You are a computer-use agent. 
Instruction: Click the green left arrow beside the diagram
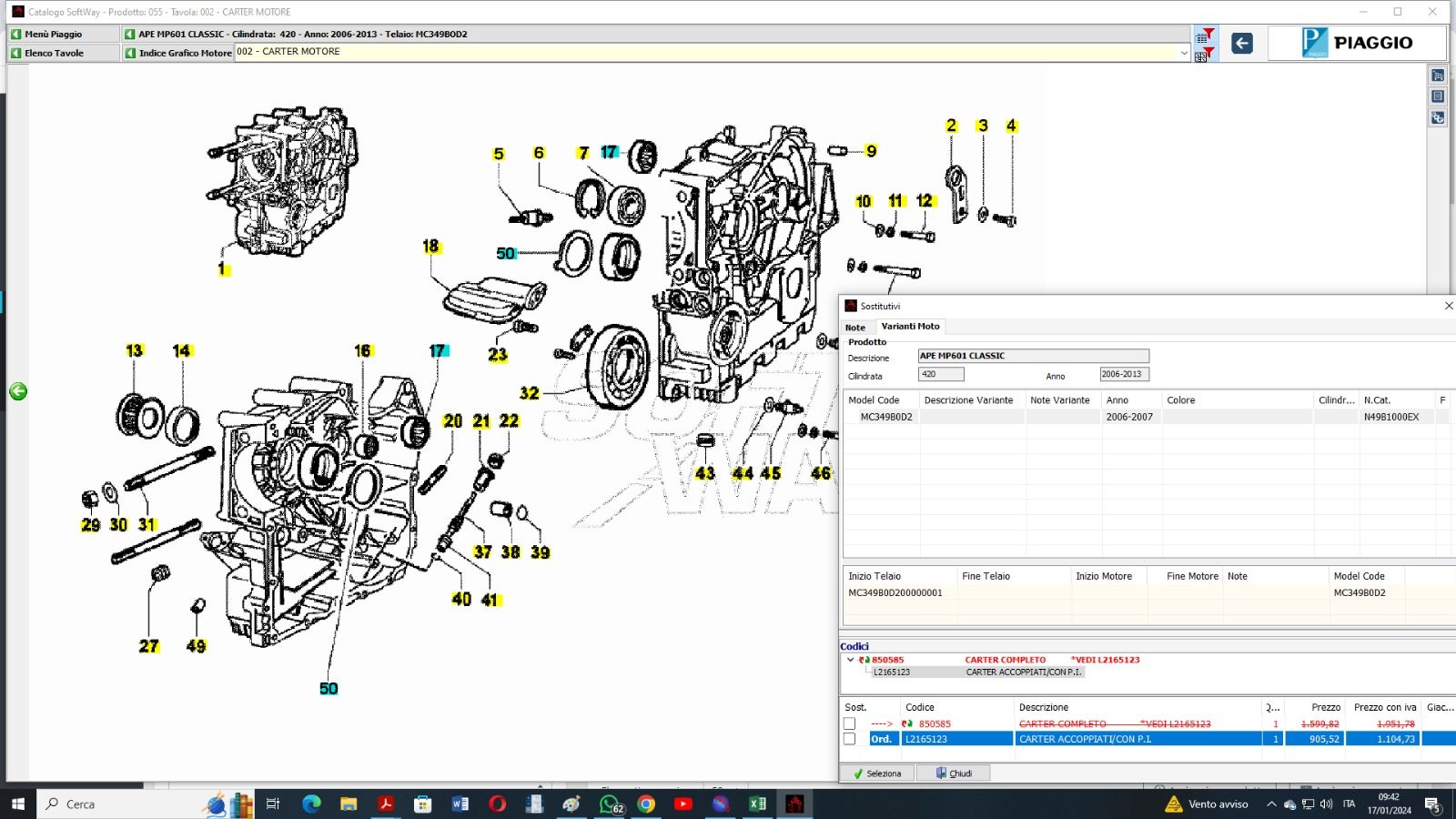coord(18,391)
